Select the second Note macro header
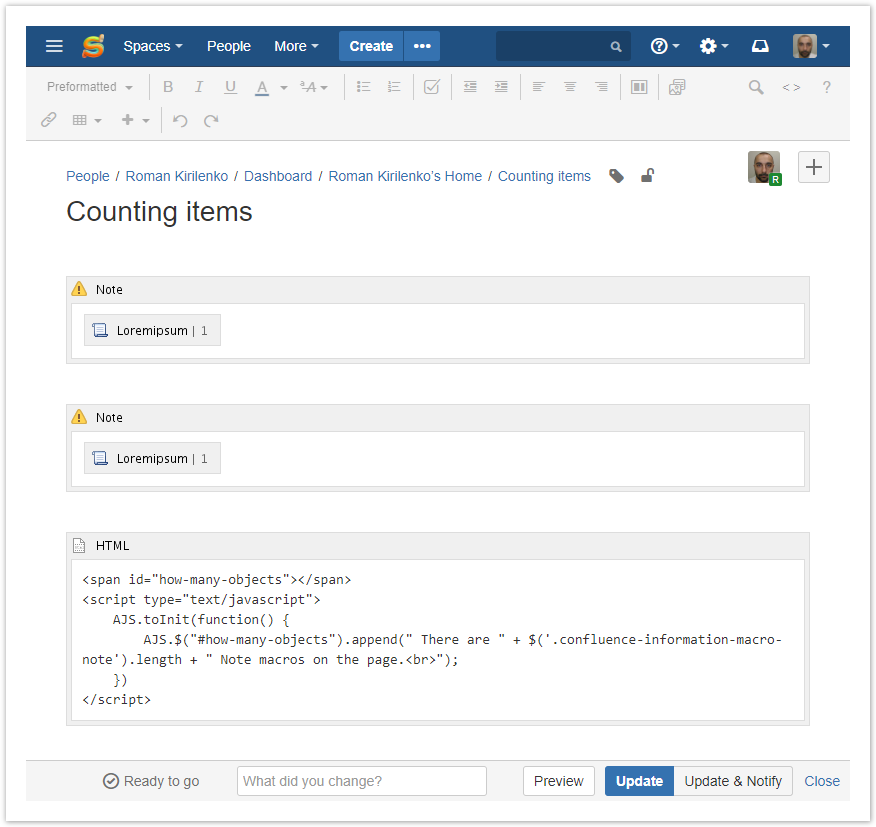The height and width of the screenshot is (827, 876). (437, 417)
